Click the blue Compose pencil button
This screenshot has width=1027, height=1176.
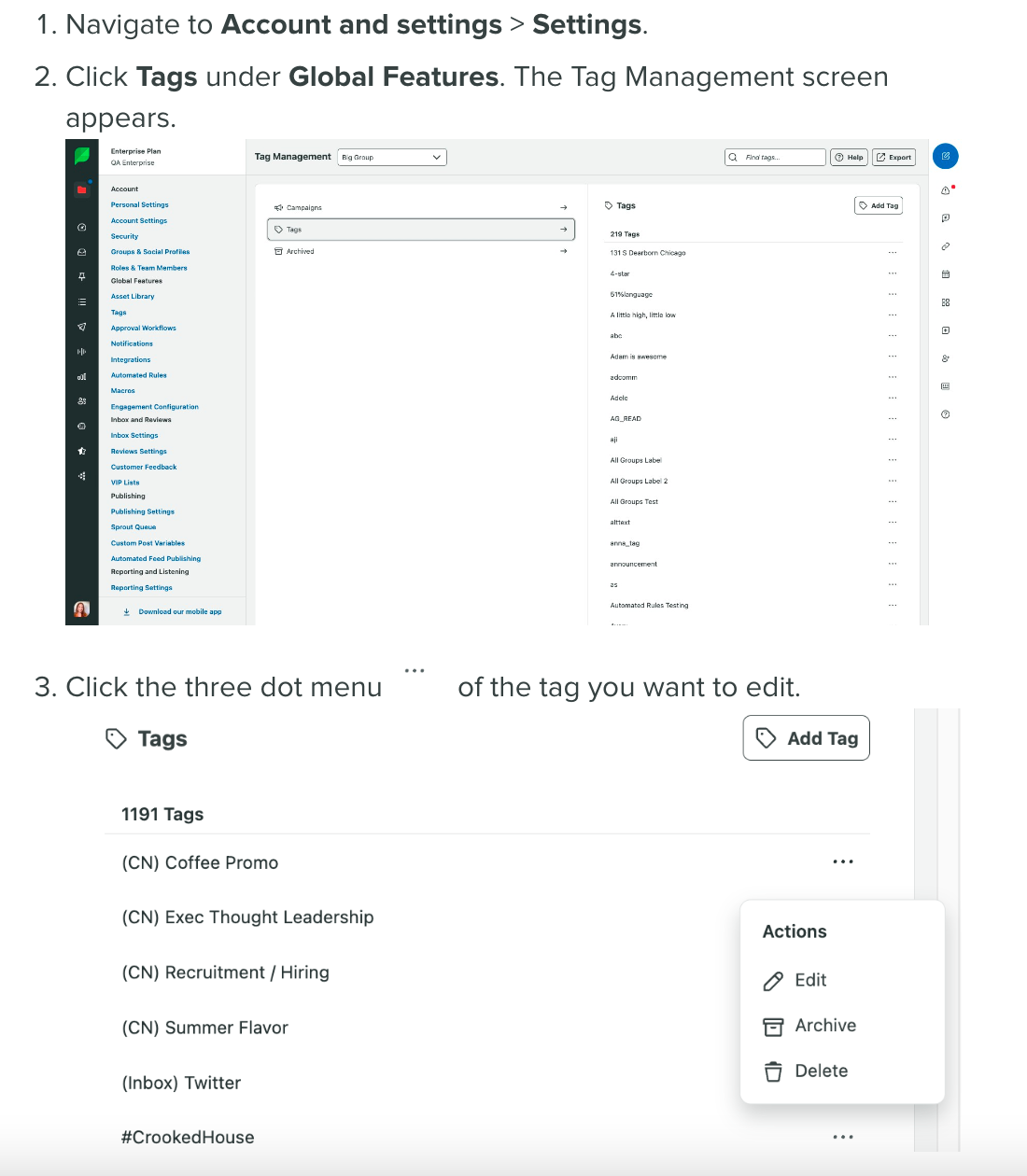[x=945, y=156]
